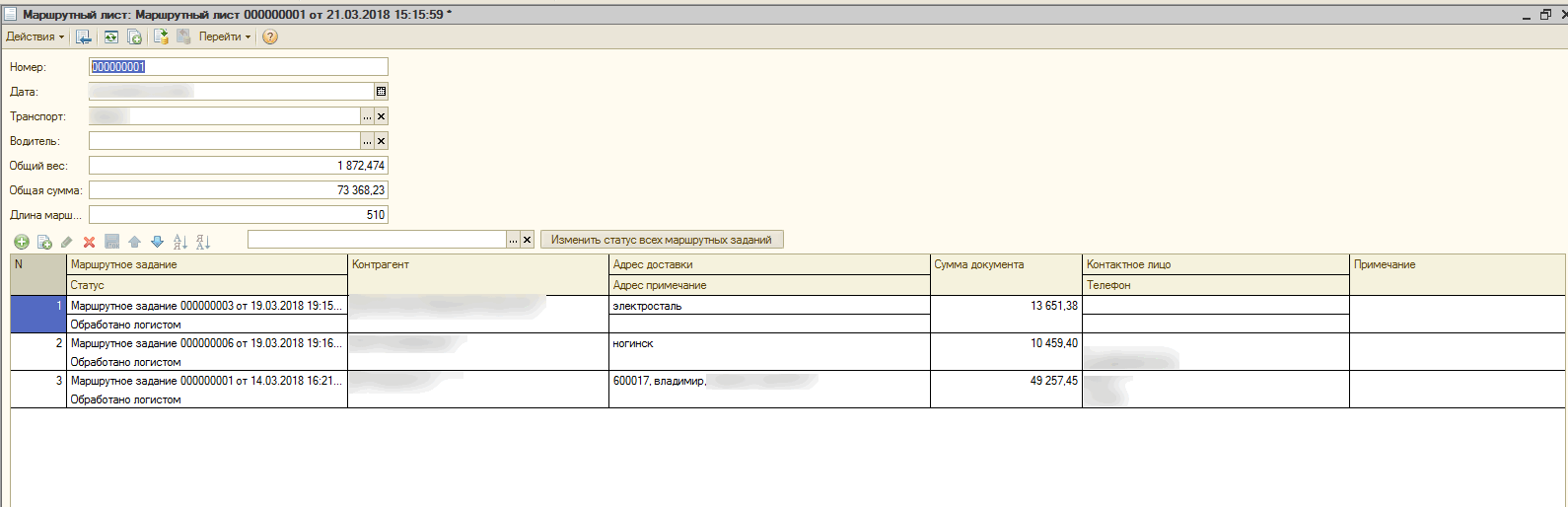Clear the Водитель field with X button
This screenshot has height=507, width=1568.
pyautogui.click(x=382, y=141)
